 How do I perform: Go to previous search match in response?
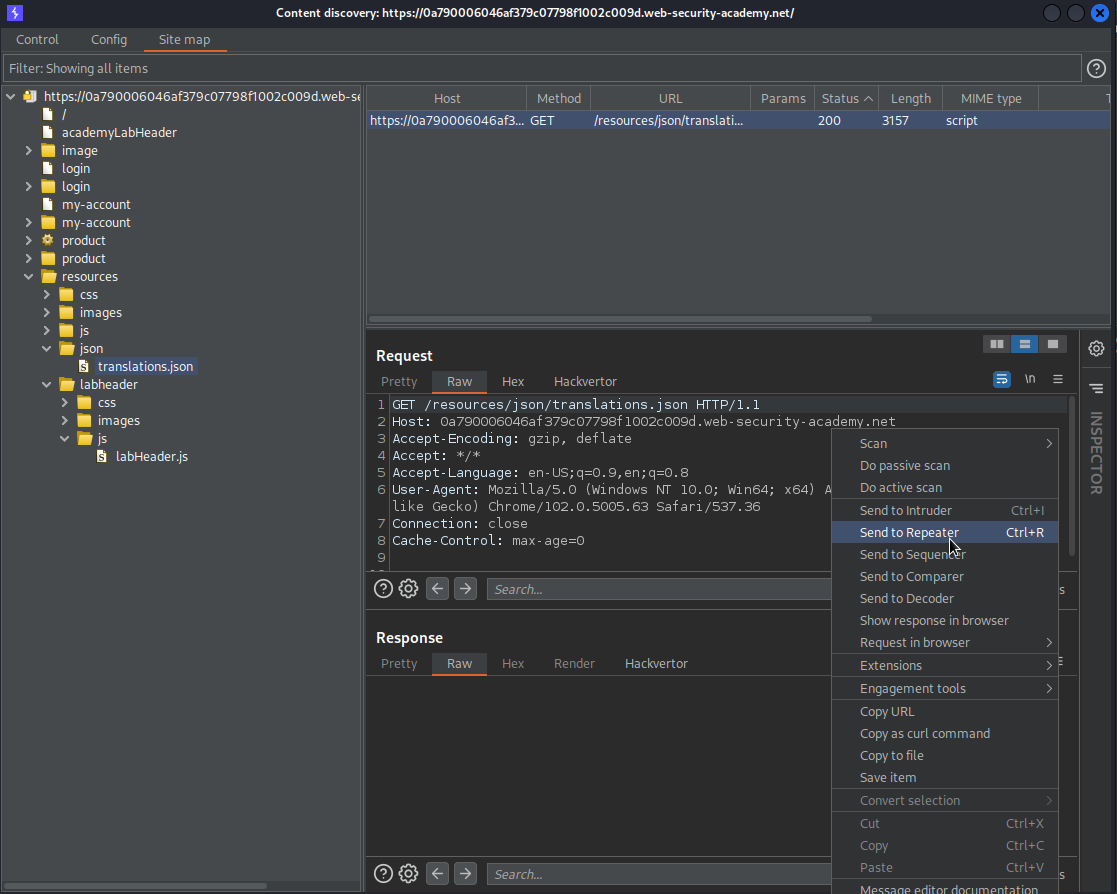point(437,873)
